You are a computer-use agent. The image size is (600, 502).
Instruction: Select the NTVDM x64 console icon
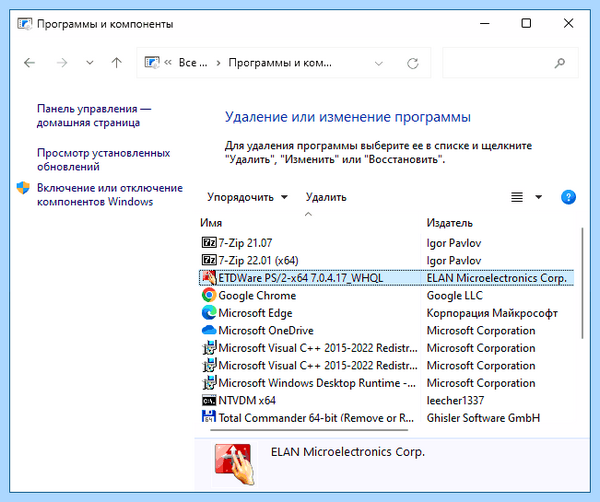[x=209, y=400]
